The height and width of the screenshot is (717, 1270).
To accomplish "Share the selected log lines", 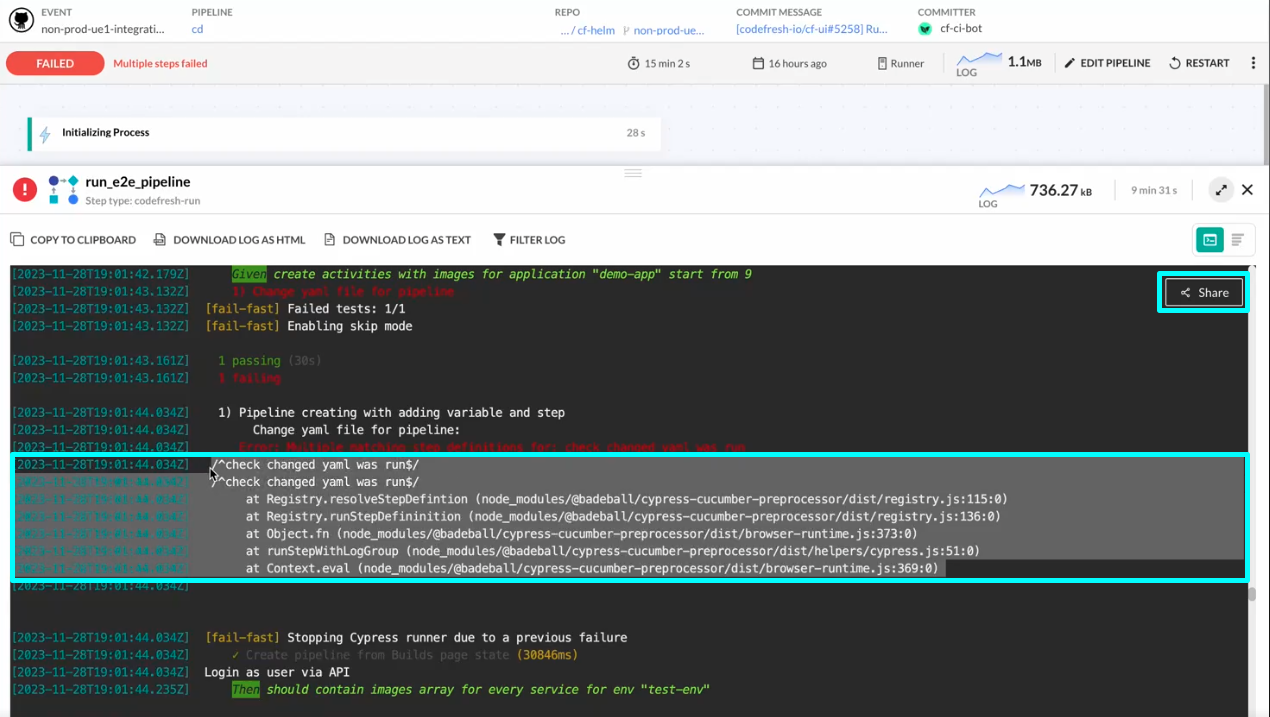I will [x=1204, y=293].
